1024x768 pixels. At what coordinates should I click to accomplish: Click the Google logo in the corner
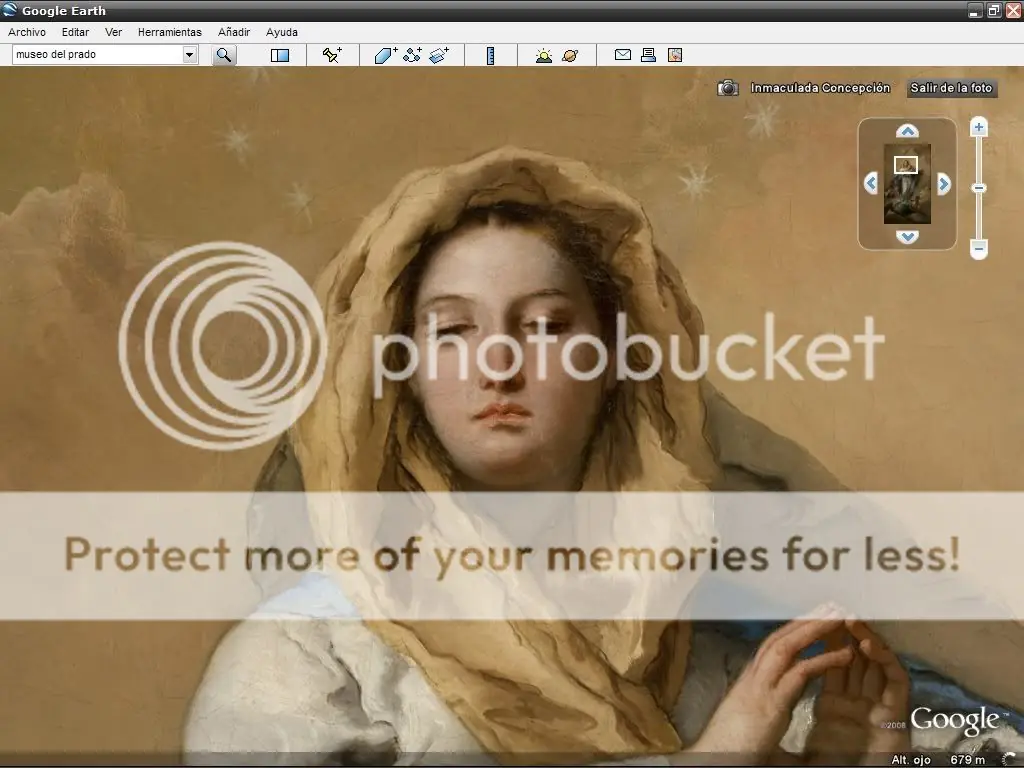click(x=954, y=721)
